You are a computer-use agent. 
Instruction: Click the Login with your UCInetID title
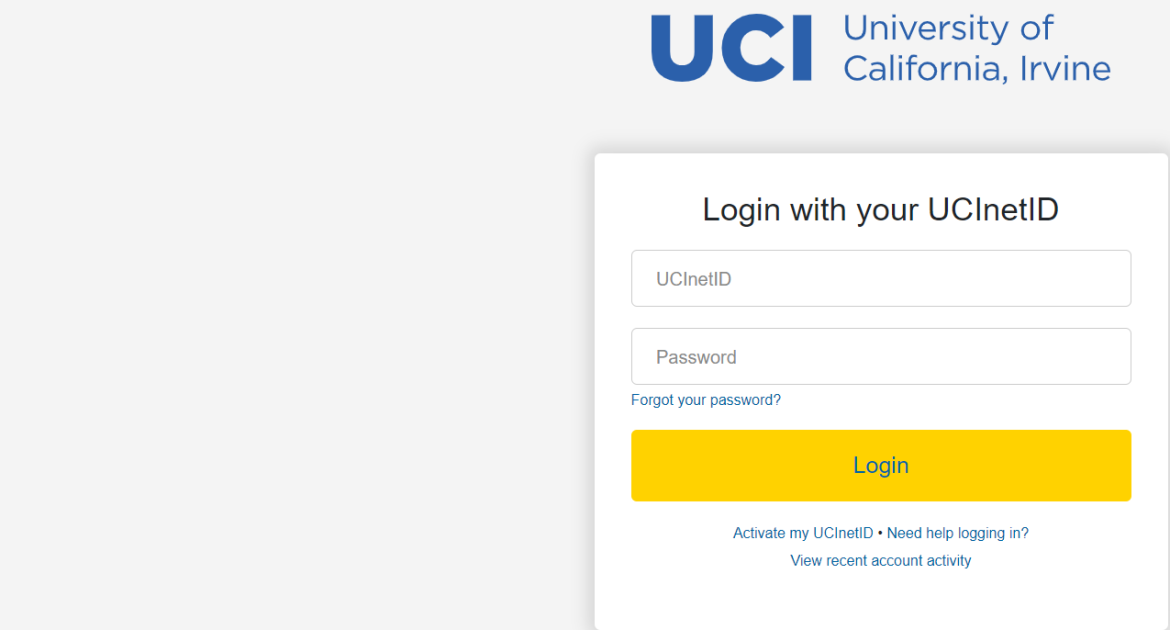tap(881, 209)
